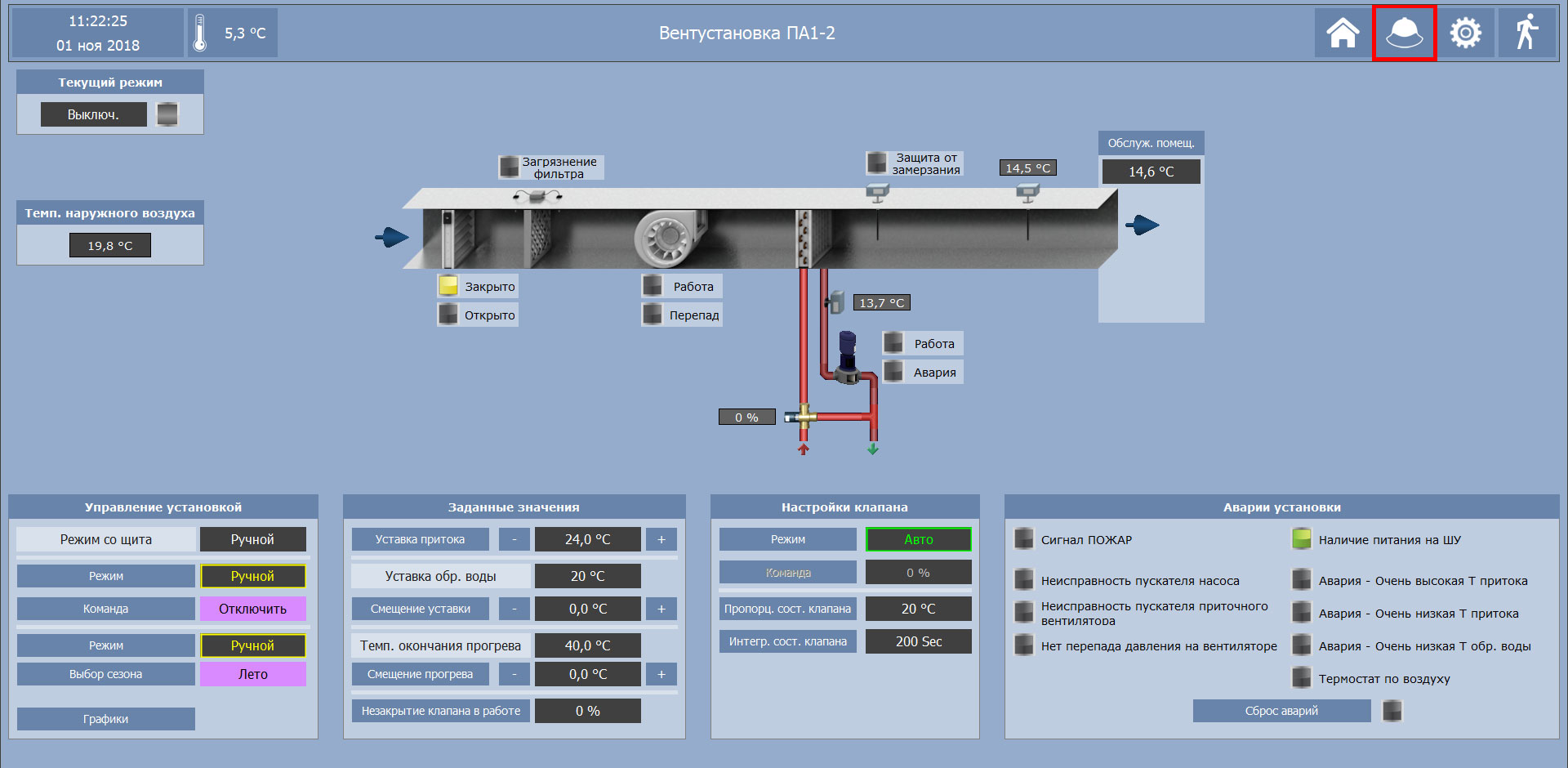Select the three-way valve on pipe

coord(804,416)
